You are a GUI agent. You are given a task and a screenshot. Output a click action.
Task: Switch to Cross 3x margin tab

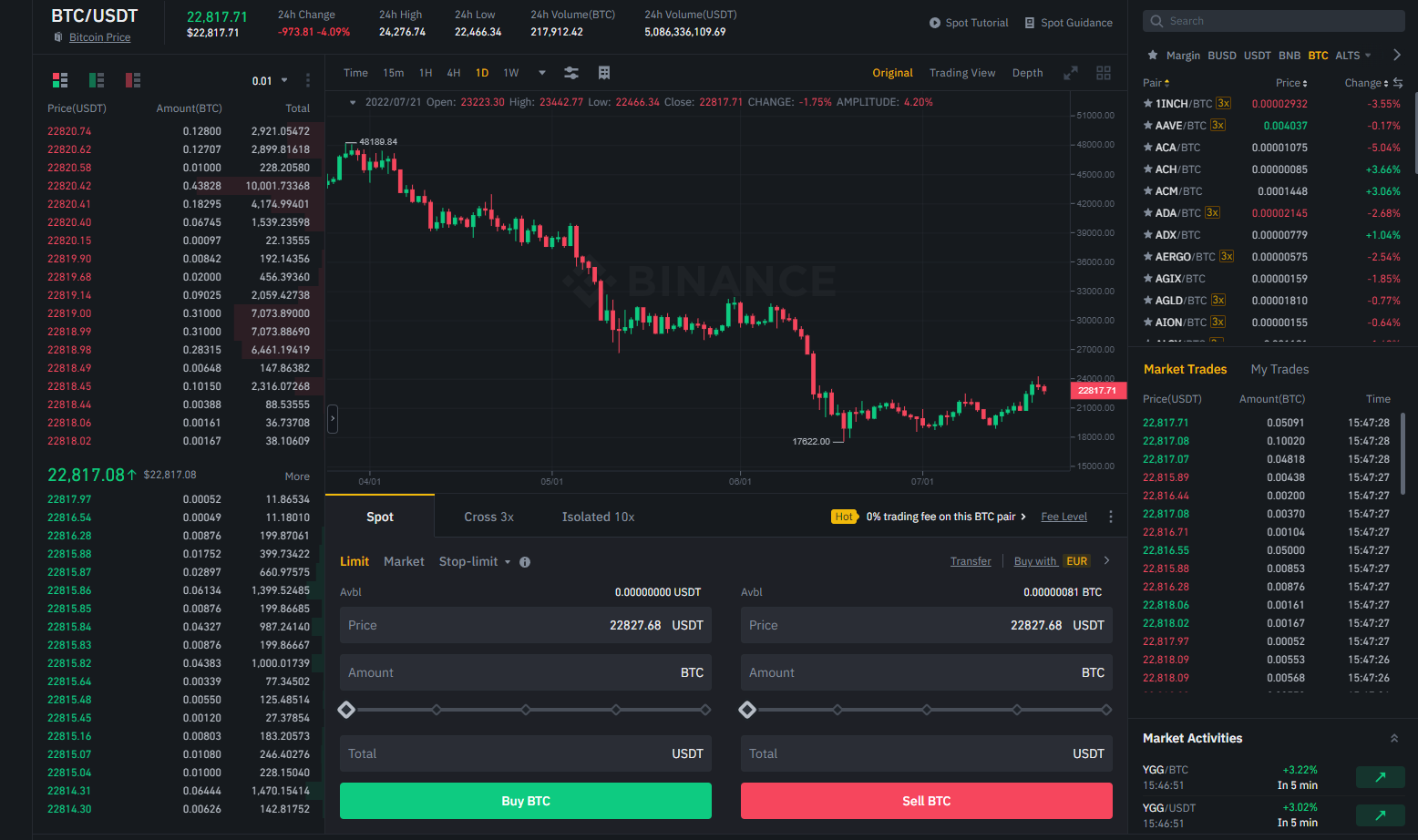coord(488,517)
